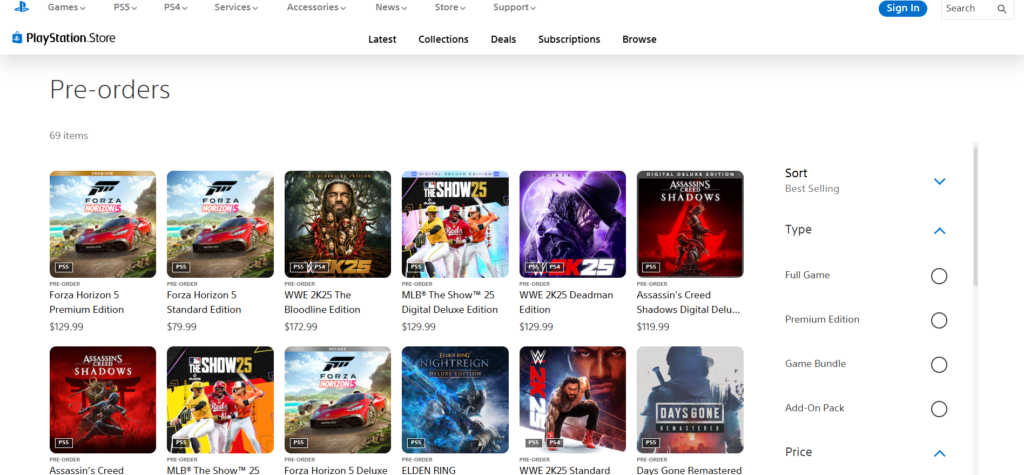
Task: Open Forza Horizon 5 Premium Edition cover
Action: [x=103, y=224]
